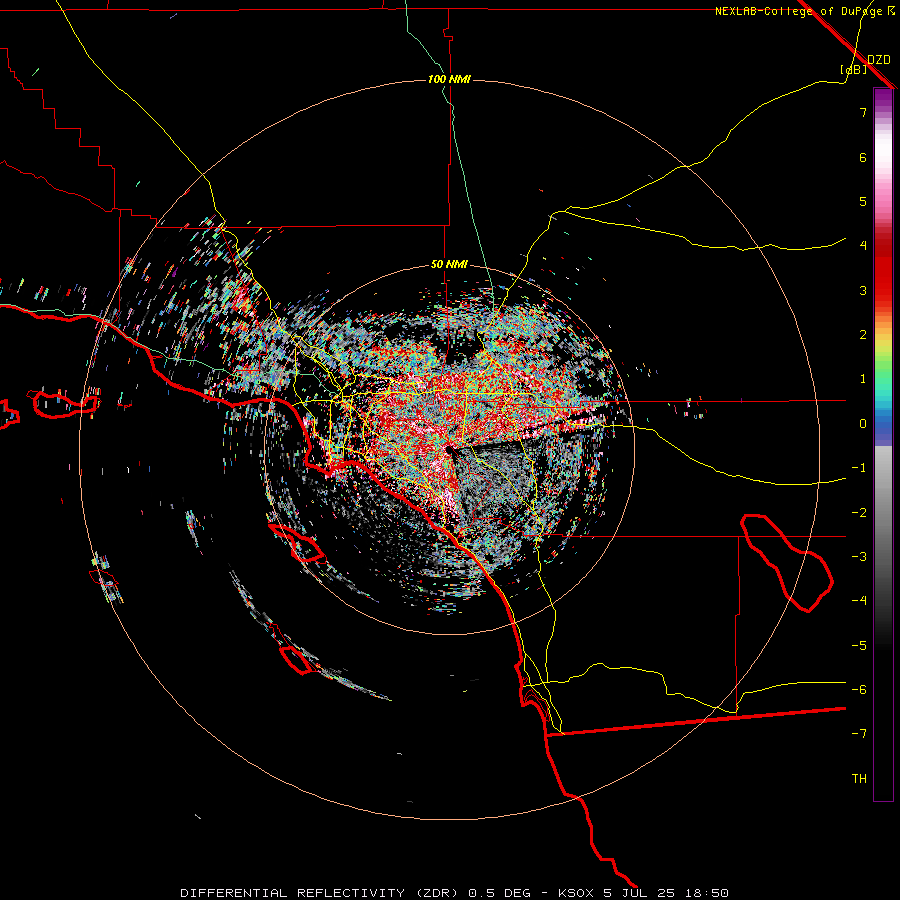Click the -7 value on the color scale
The height and width of the screenshot is (900, 900).
click(x=859, y=734)
